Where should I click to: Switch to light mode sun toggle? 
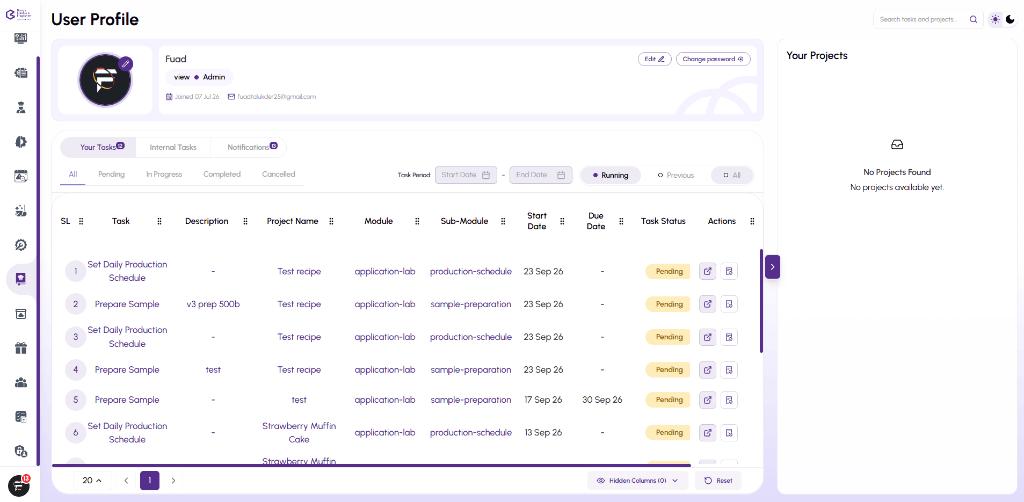pyautogui.click(x=995, y=20)
